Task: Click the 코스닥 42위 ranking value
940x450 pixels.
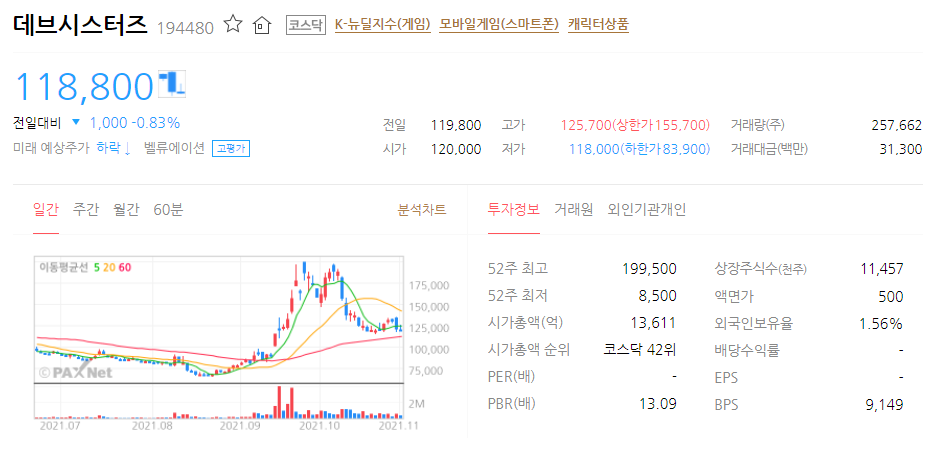Action: click(640, 350)
